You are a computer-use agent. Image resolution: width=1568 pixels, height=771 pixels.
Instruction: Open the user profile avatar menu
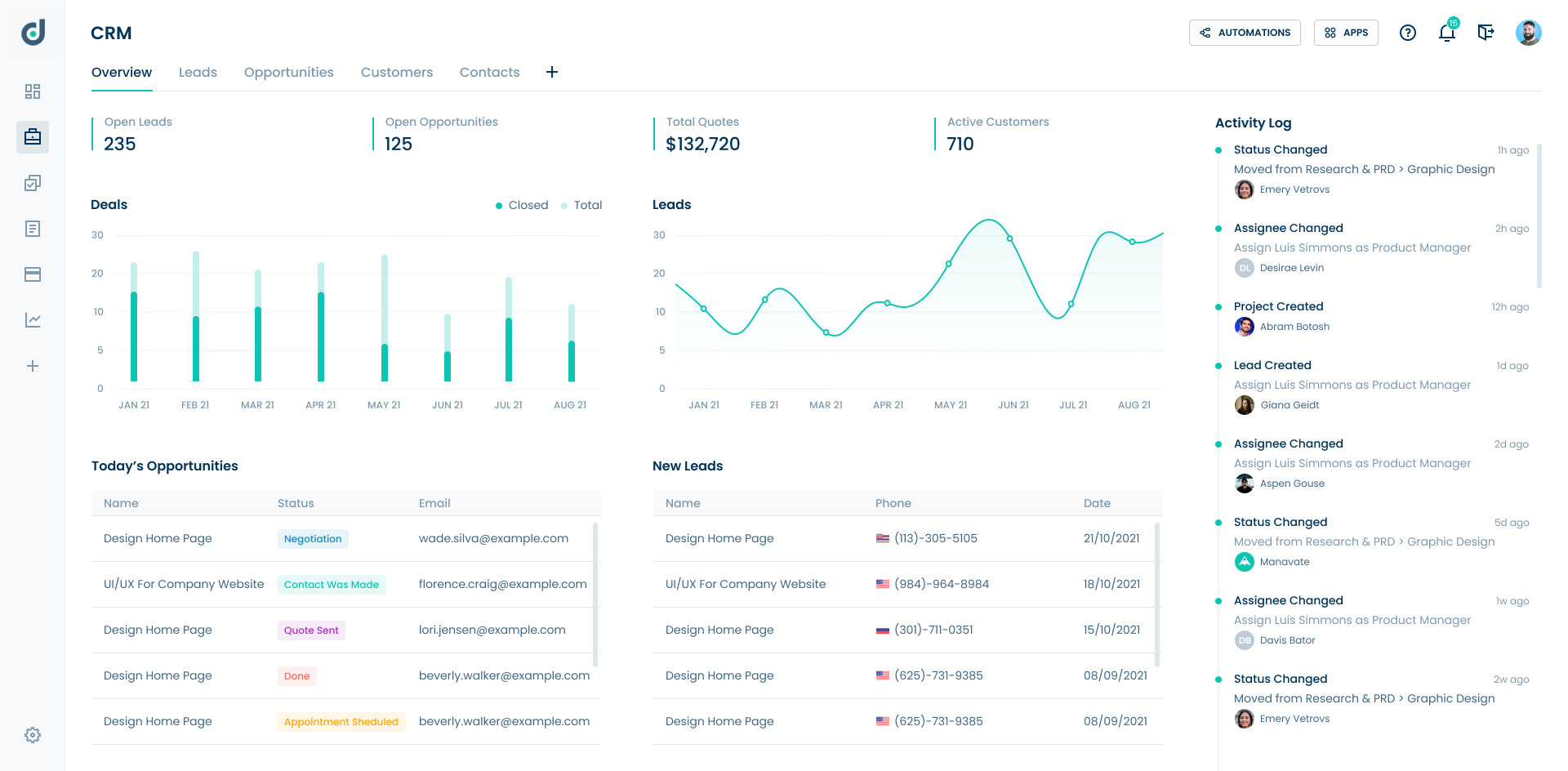(1529, 33)
